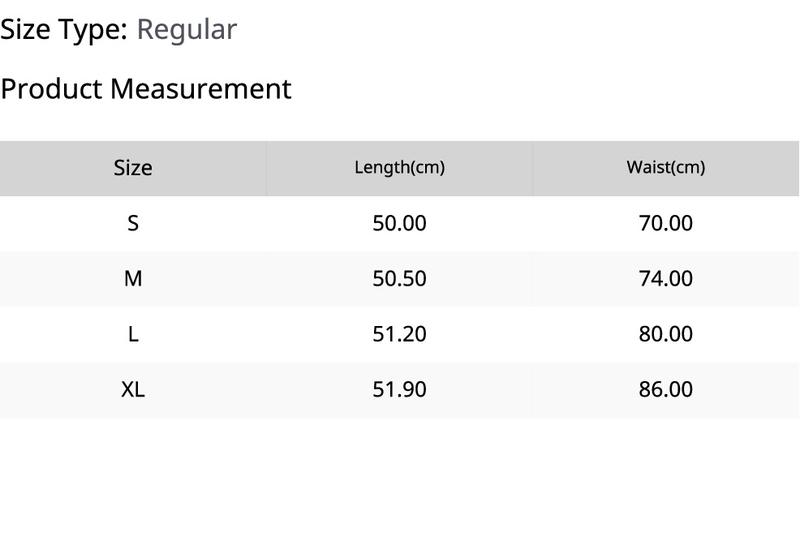Click the 50.00 length value
The height and width of the screenshot is (558, 800).
point(399,223)
